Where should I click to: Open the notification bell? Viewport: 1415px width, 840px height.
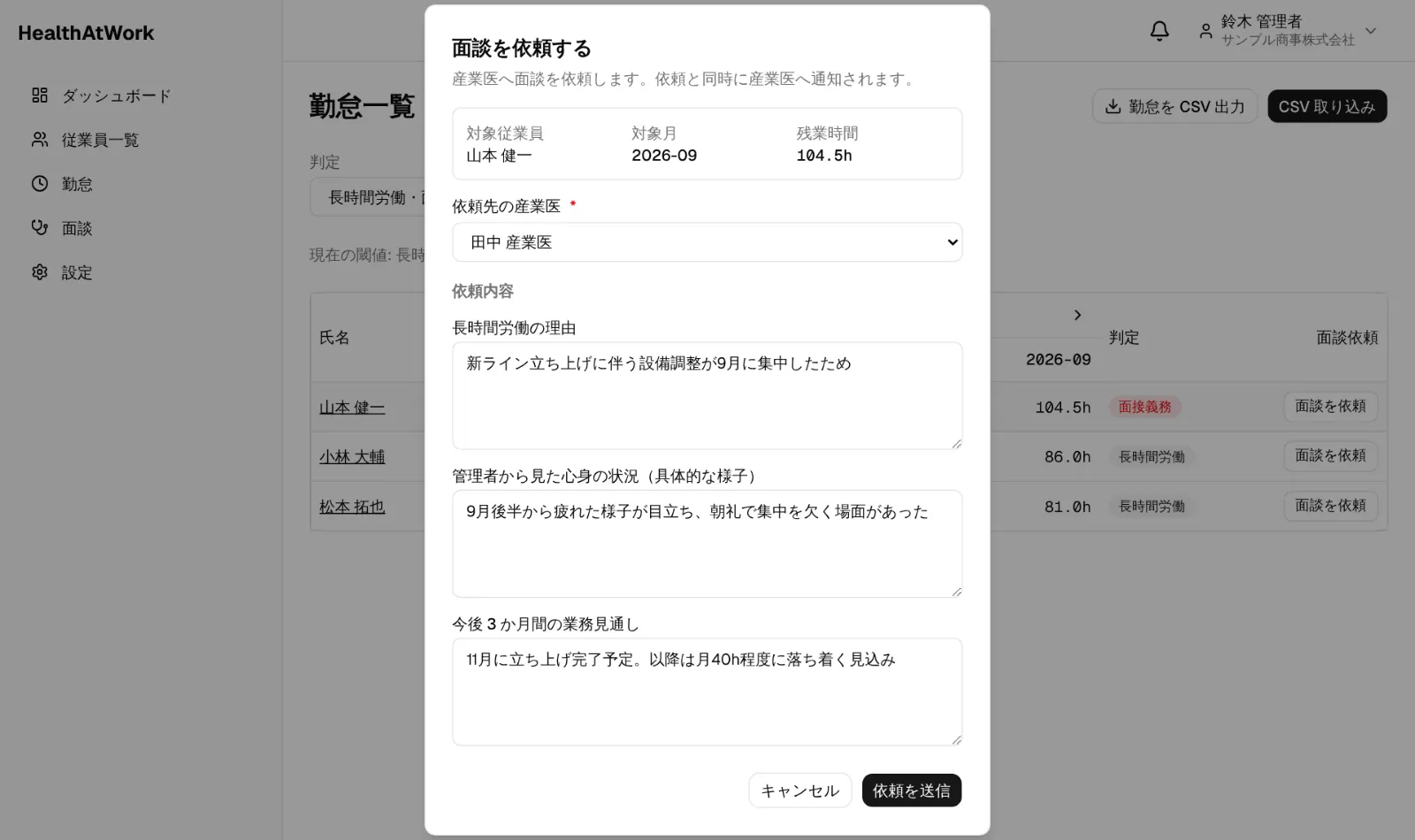coord(1159,31)
